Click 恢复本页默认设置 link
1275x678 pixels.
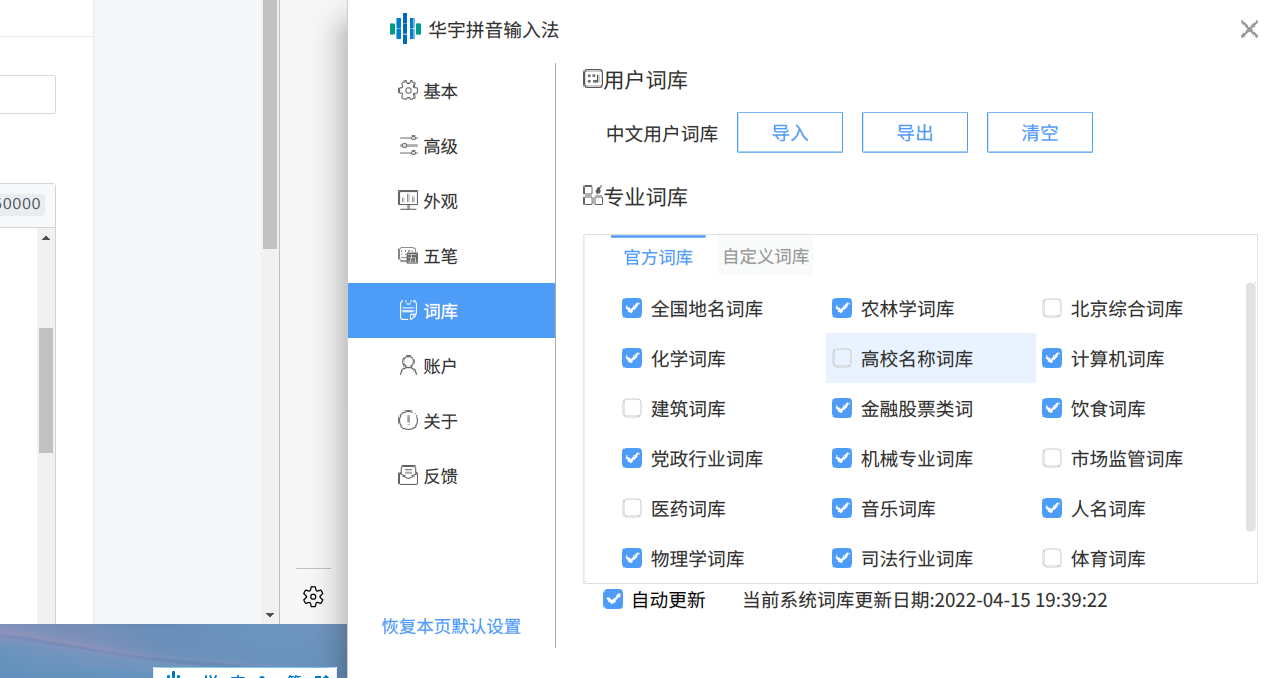451,626
